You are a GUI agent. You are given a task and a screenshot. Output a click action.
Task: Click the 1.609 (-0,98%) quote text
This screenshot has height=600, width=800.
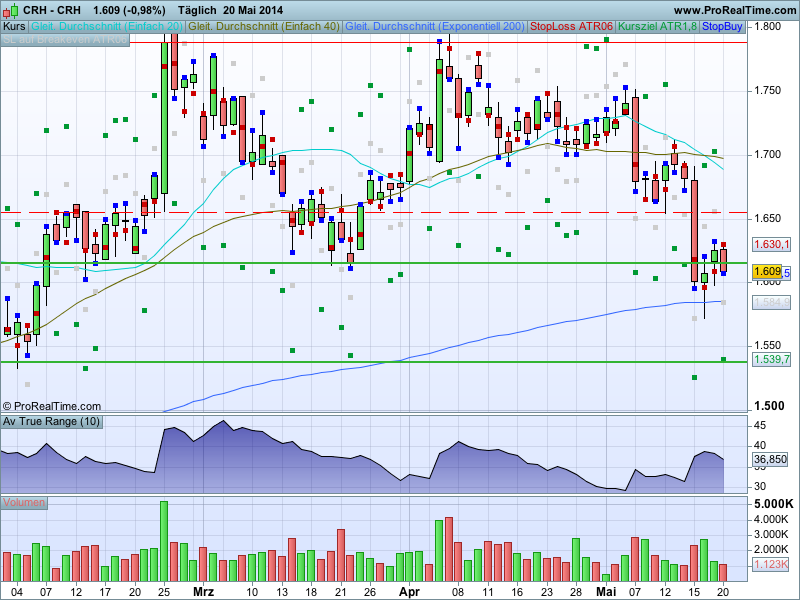click(x=129, y=10)
